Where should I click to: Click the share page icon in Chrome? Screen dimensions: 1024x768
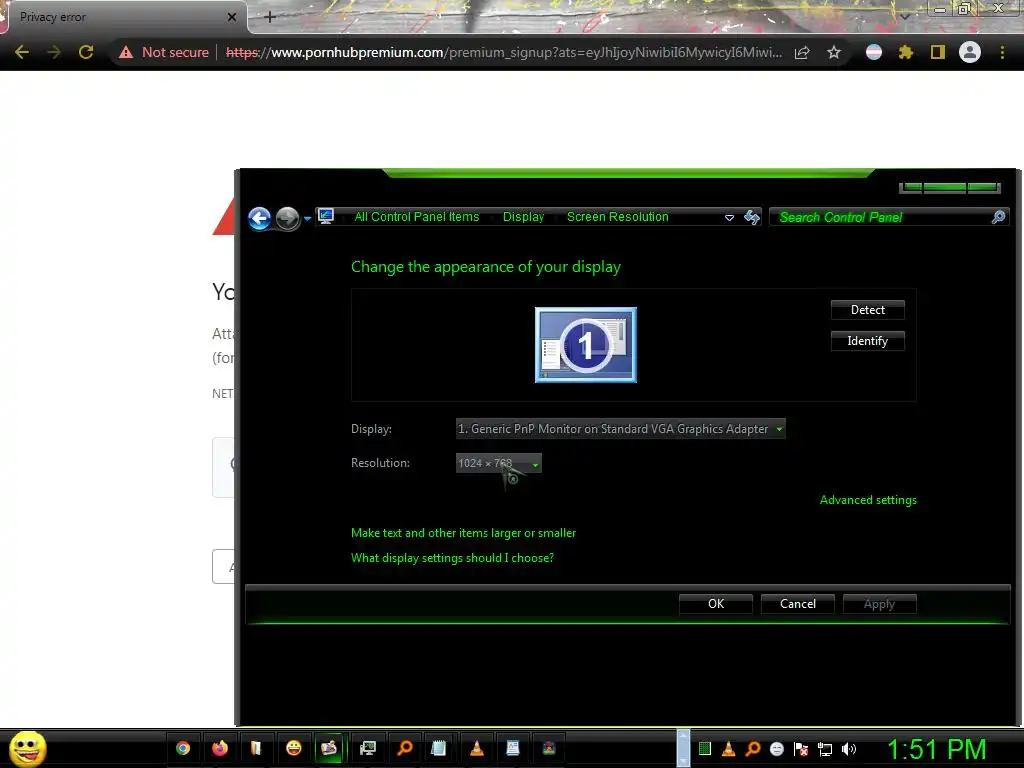coord(802,52)
